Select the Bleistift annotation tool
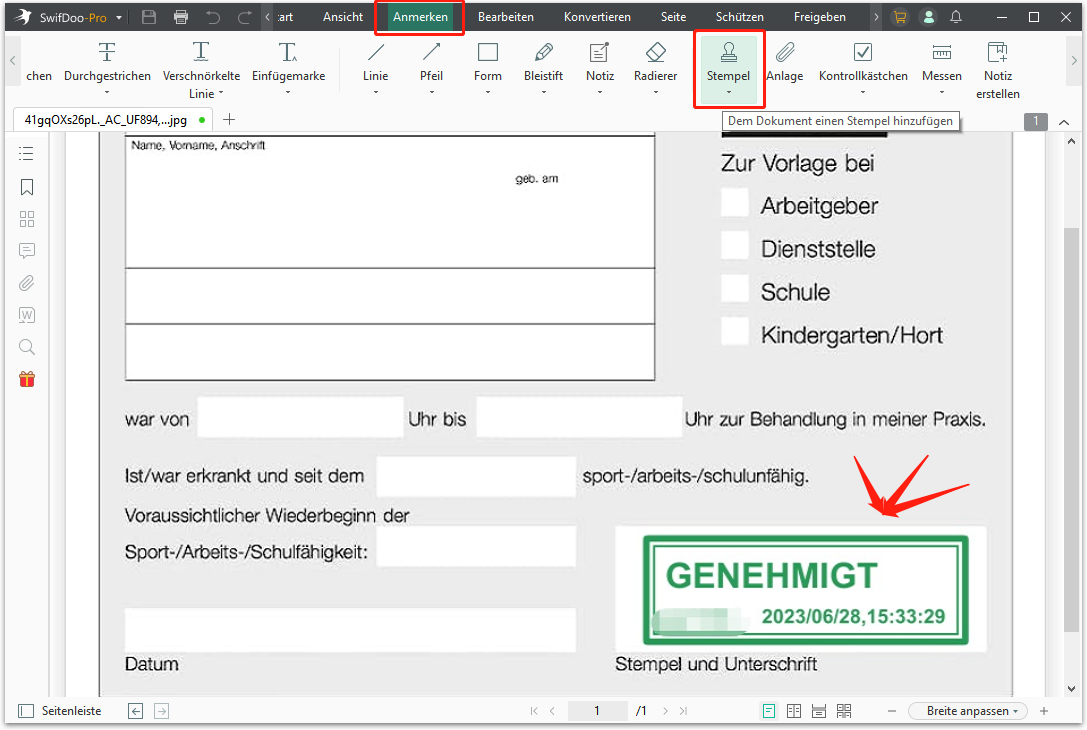The image size is (1087, 730). 543,63
